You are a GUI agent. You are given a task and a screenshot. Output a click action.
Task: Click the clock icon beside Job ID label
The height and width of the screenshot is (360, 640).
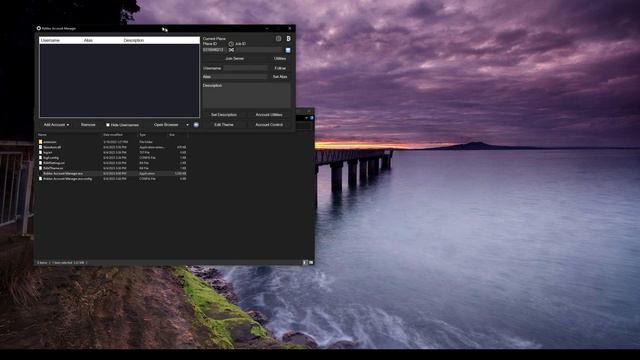point(231,44)
